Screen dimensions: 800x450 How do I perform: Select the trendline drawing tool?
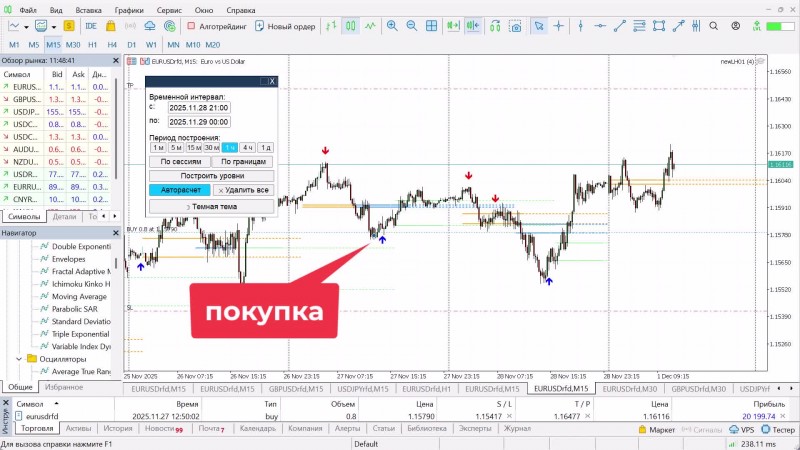(619, 26)
